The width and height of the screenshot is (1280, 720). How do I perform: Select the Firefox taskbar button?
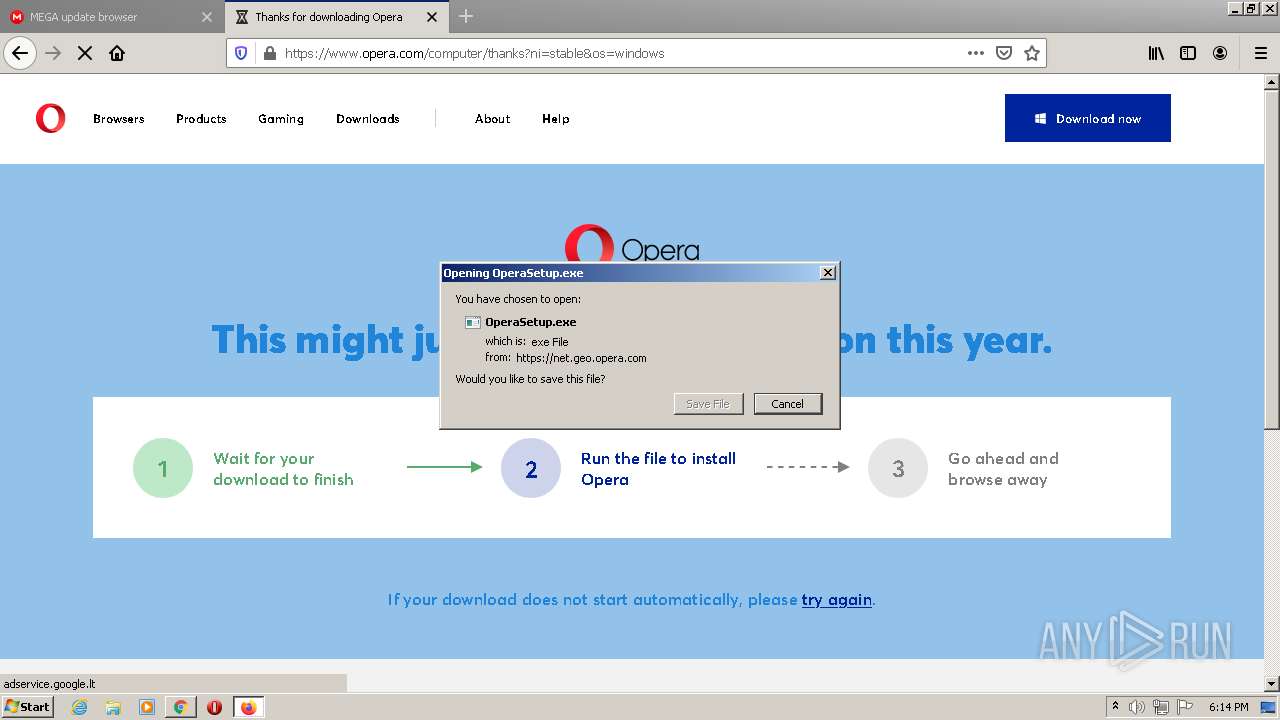248,707
